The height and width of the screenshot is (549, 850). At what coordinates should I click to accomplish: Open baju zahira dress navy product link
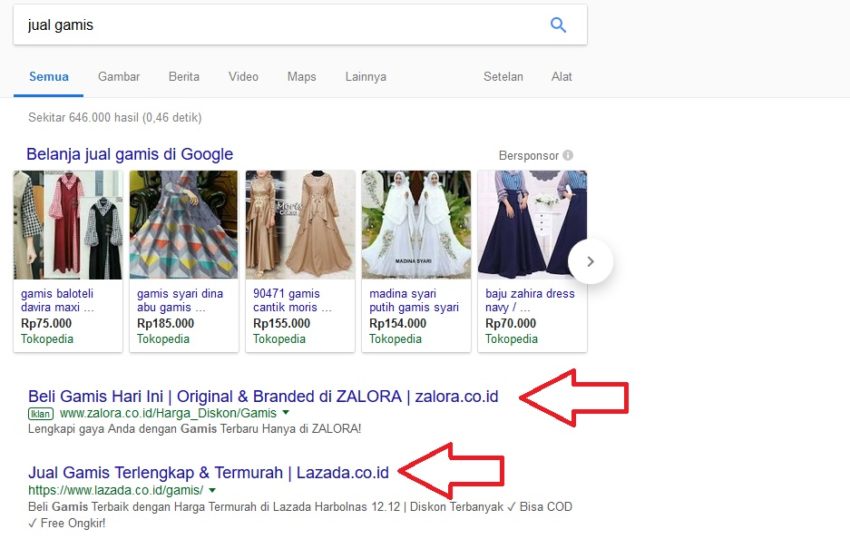[x=530, y=300]
